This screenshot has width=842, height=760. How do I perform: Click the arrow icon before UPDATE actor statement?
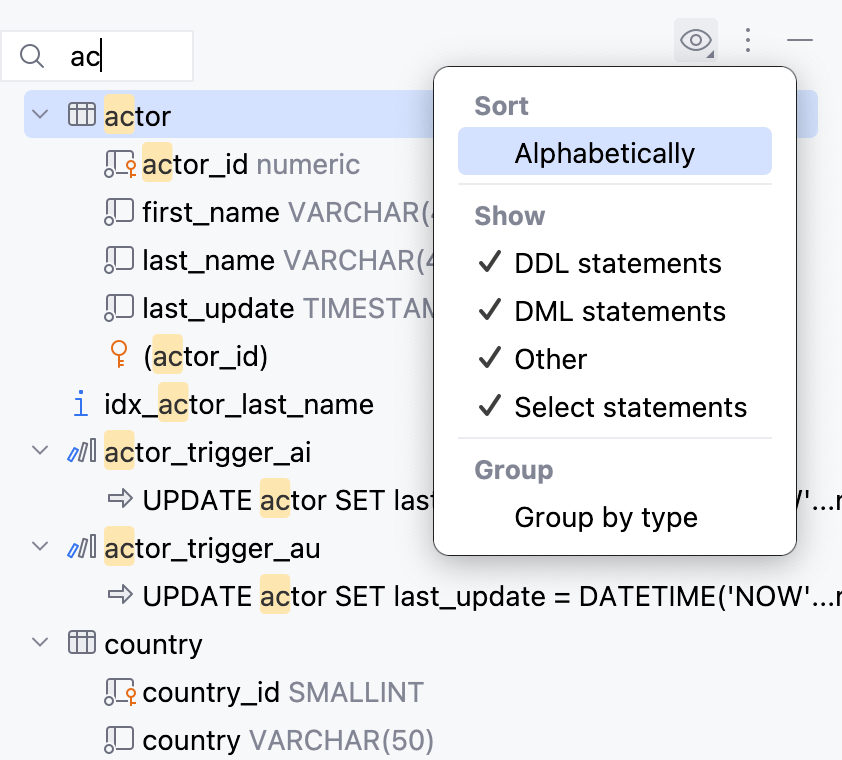118,500
